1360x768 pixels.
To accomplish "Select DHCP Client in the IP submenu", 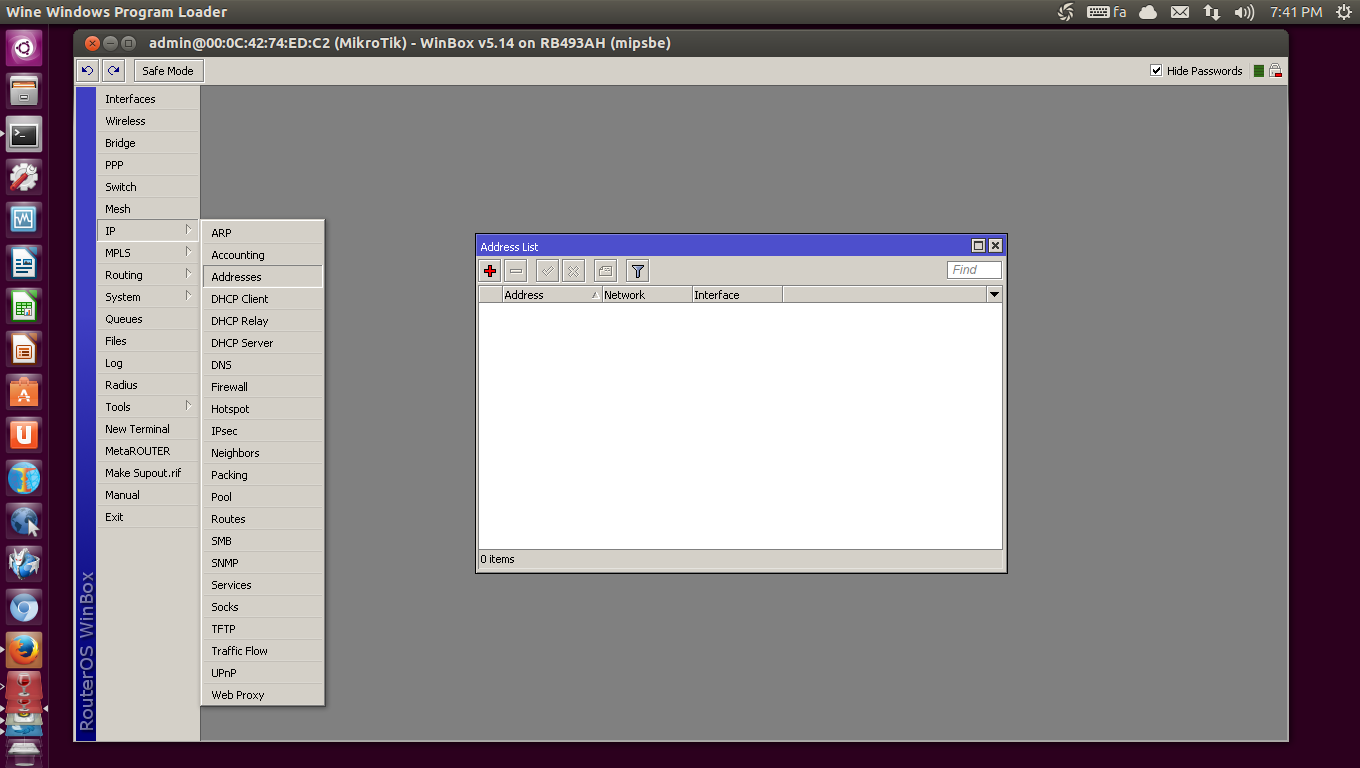I will tap(263, 299).
